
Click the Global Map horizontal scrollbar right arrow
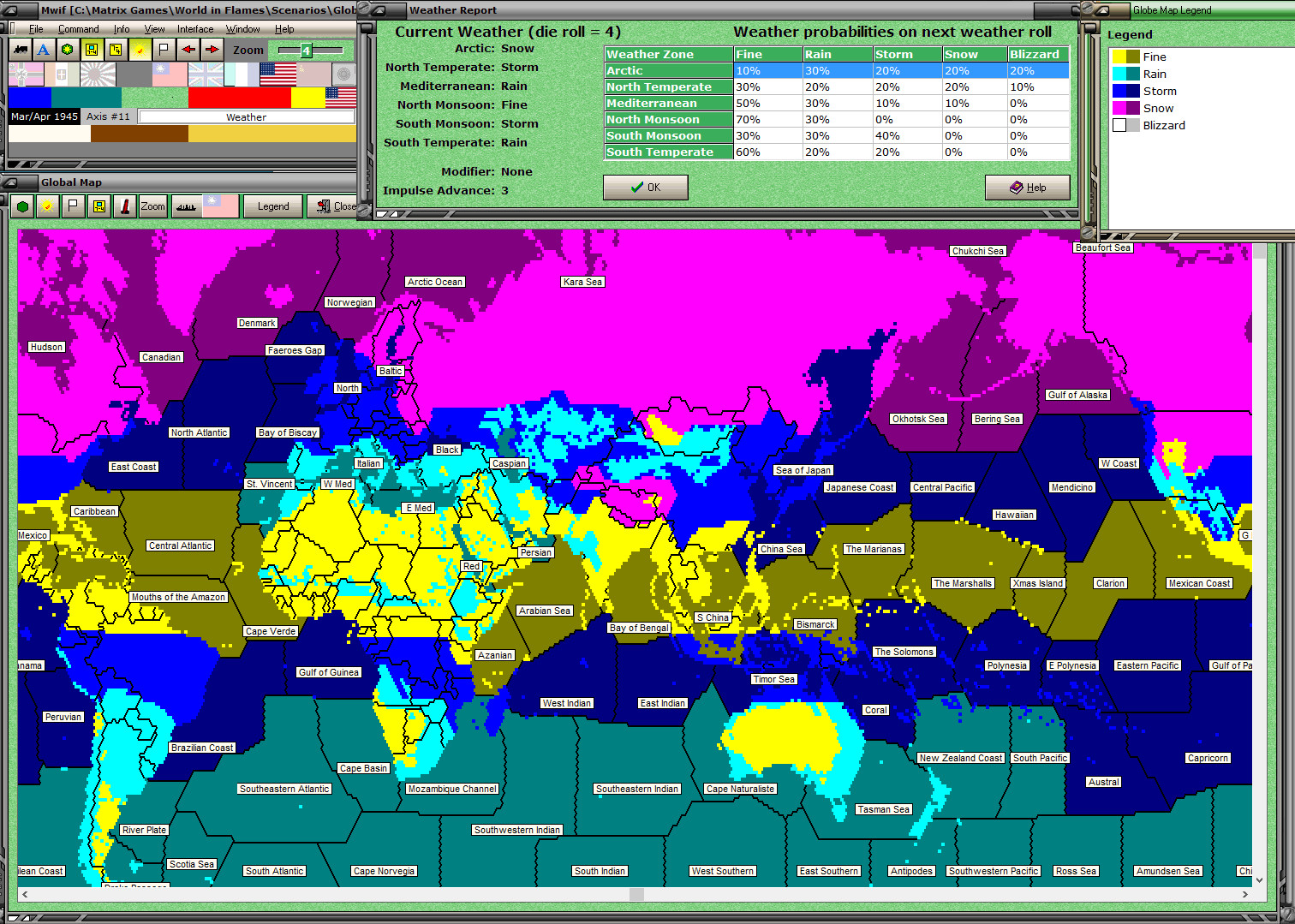[1245, 894]
